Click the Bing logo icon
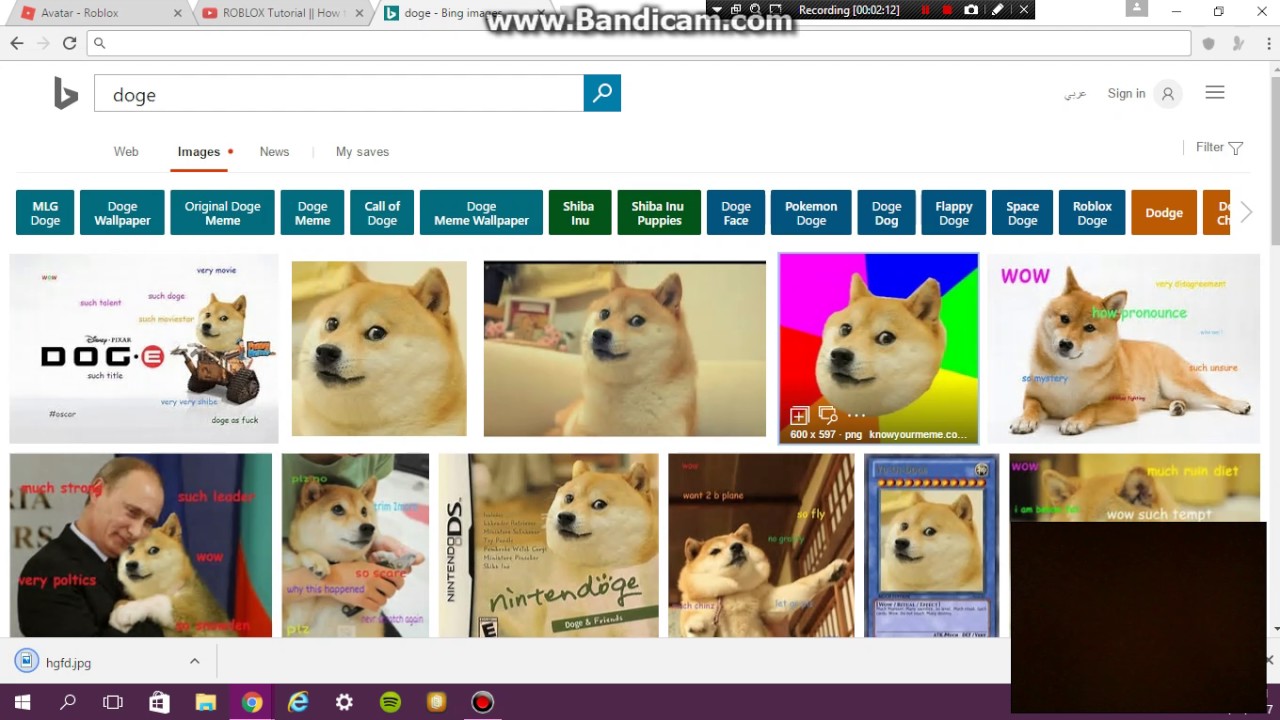Image resolution: width=1280 pixels, height=720 pixels. coord(66,93)
